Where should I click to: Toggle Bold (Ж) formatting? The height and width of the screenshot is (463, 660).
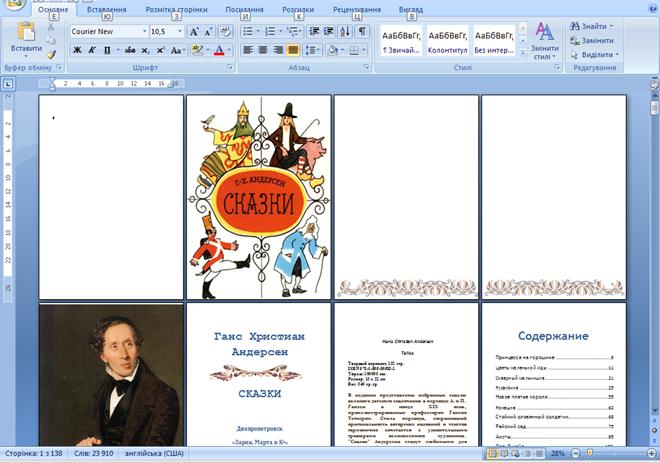tap(77, 50)
